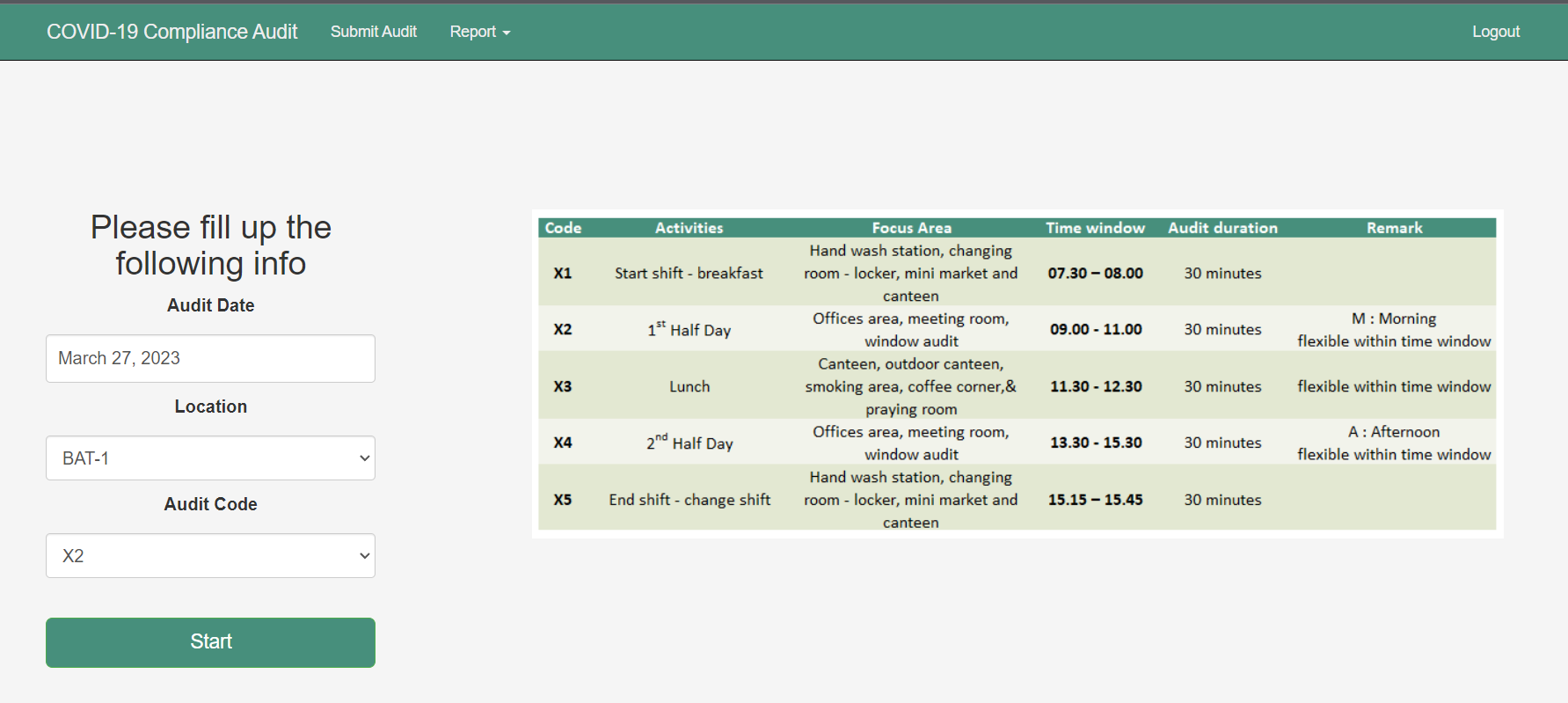Click the Audit Code label text
This screenshot has width=1568, height=703.
[x=210, y=504]
